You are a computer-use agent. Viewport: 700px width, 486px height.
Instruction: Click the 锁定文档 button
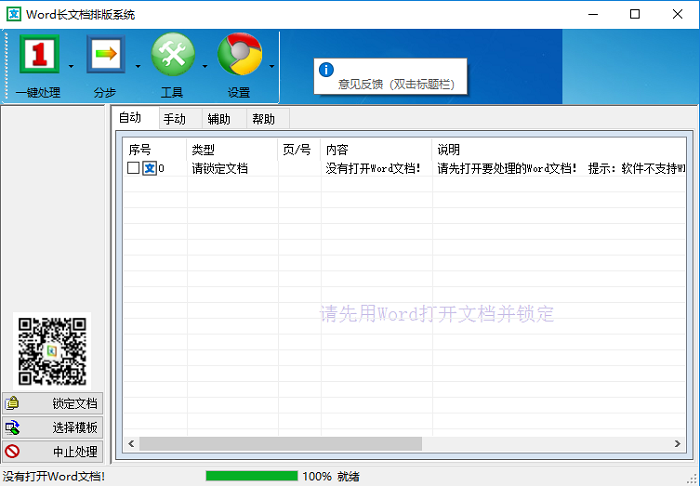click(53, 403)
